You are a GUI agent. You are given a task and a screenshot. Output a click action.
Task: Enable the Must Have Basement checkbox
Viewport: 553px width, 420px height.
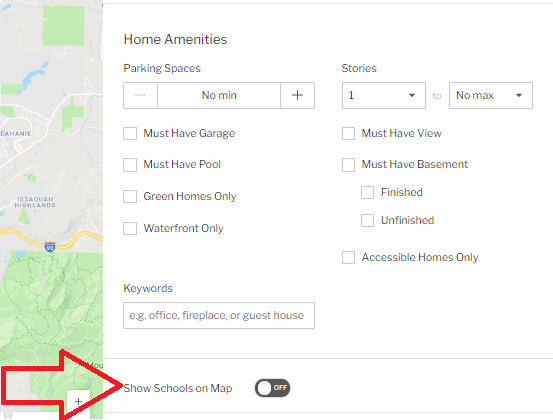tap(348, 165)
